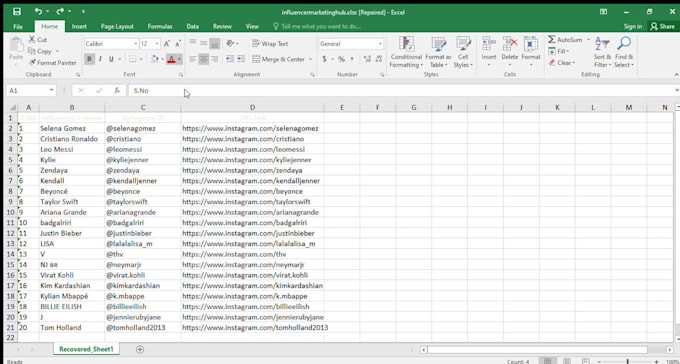Screen dimensions: 680x364
Task: Increase decimal places
Action: click(367, 59)
